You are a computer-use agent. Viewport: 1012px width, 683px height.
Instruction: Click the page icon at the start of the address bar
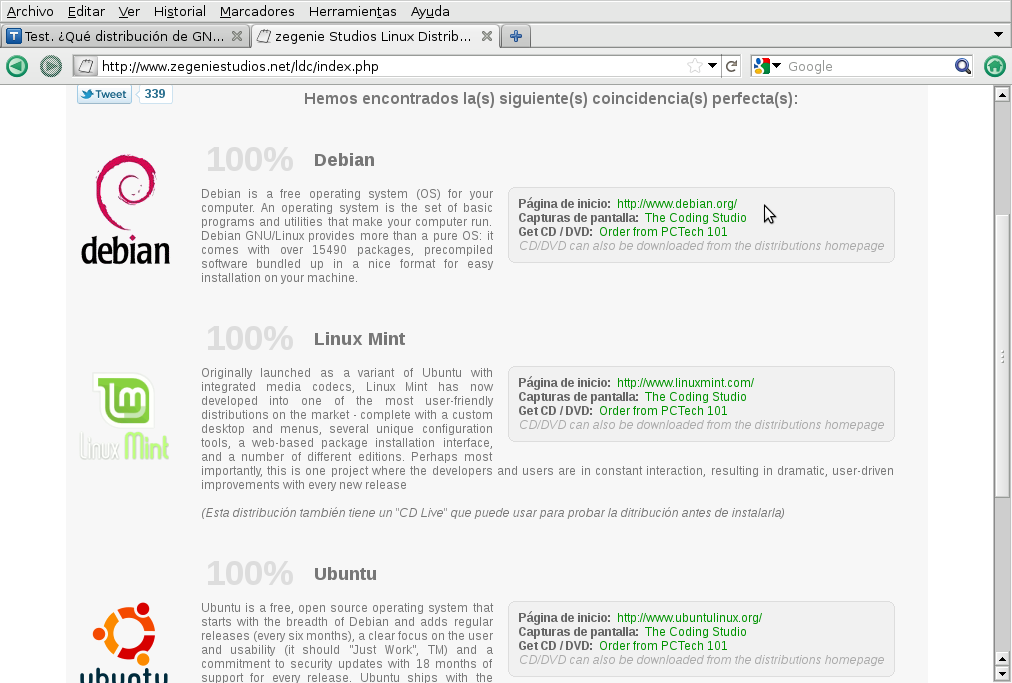click(86, 66)
